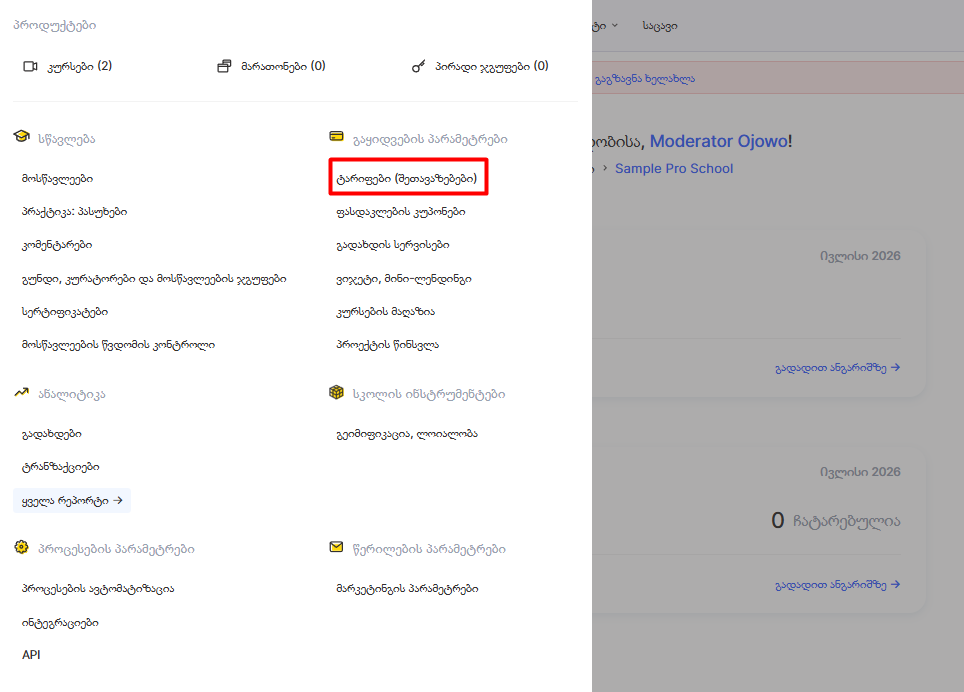Click ყველა რეპორტი button with arrow

coord(72,501)
